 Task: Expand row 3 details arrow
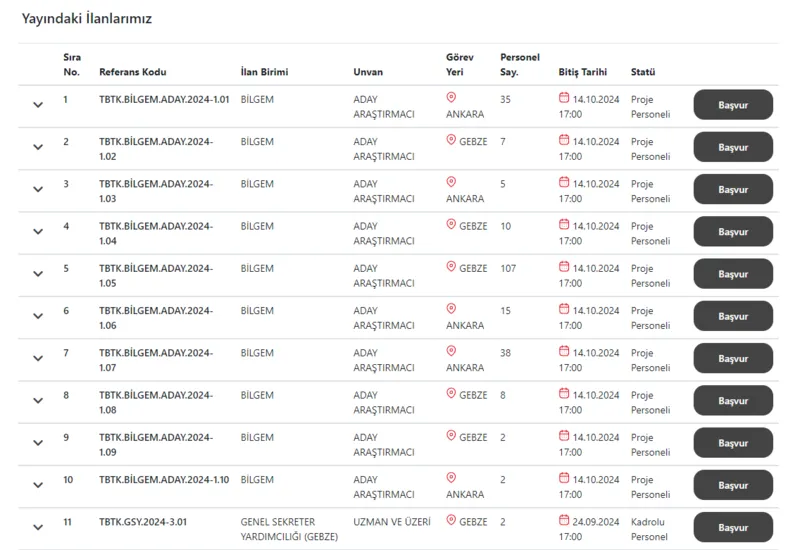point(38,189)
